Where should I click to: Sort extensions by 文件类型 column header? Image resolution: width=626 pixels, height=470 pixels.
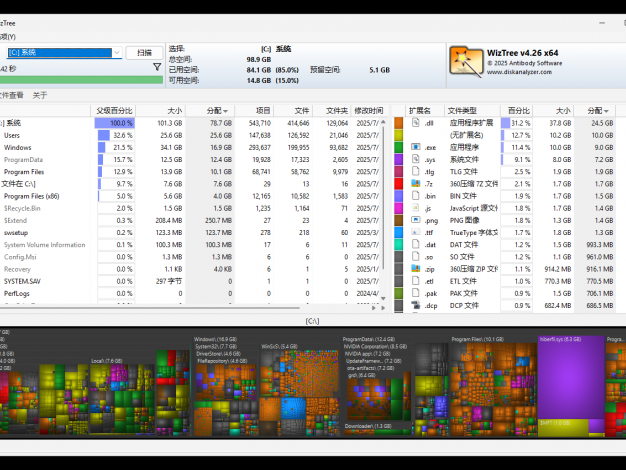(472, 111)
